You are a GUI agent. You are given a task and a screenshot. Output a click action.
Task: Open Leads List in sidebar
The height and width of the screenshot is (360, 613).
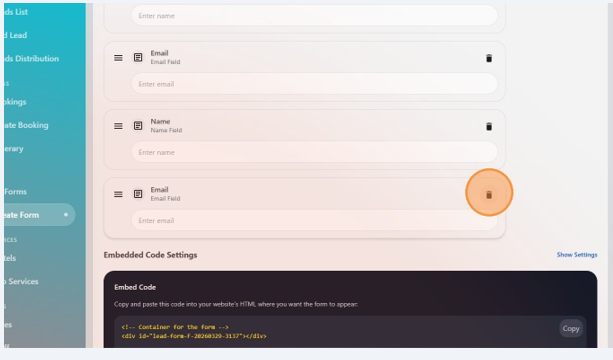point(16,12)
